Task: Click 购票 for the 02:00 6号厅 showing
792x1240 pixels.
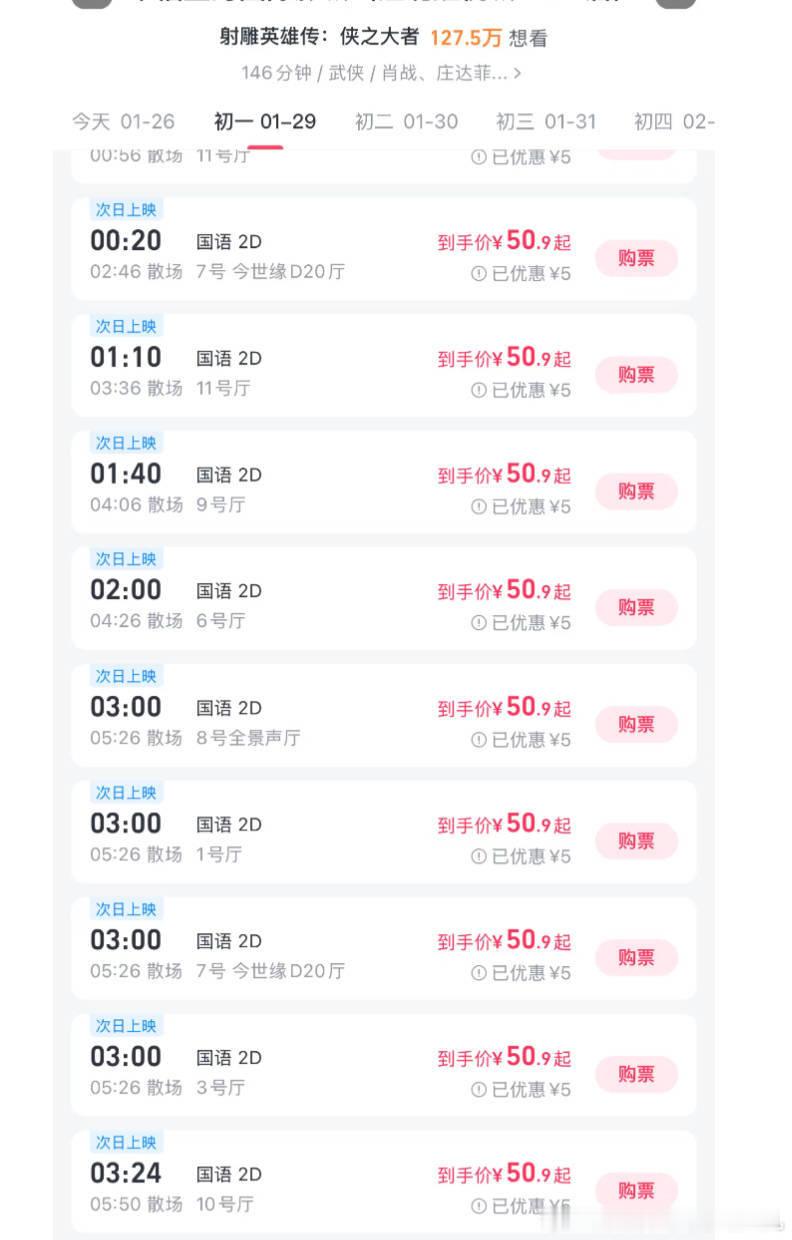Action: [637, 607]
